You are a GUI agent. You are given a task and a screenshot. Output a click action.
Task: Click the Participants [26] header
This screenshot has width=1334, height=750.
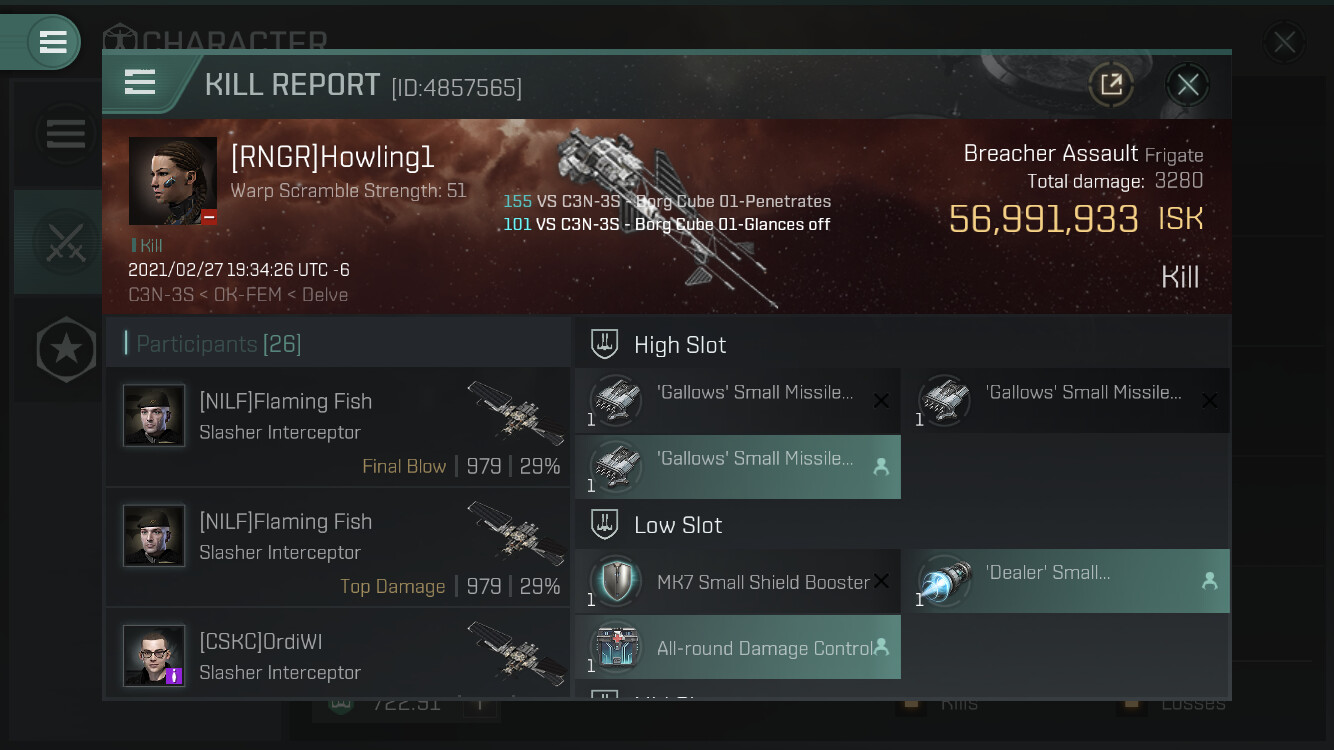[218, 344]
